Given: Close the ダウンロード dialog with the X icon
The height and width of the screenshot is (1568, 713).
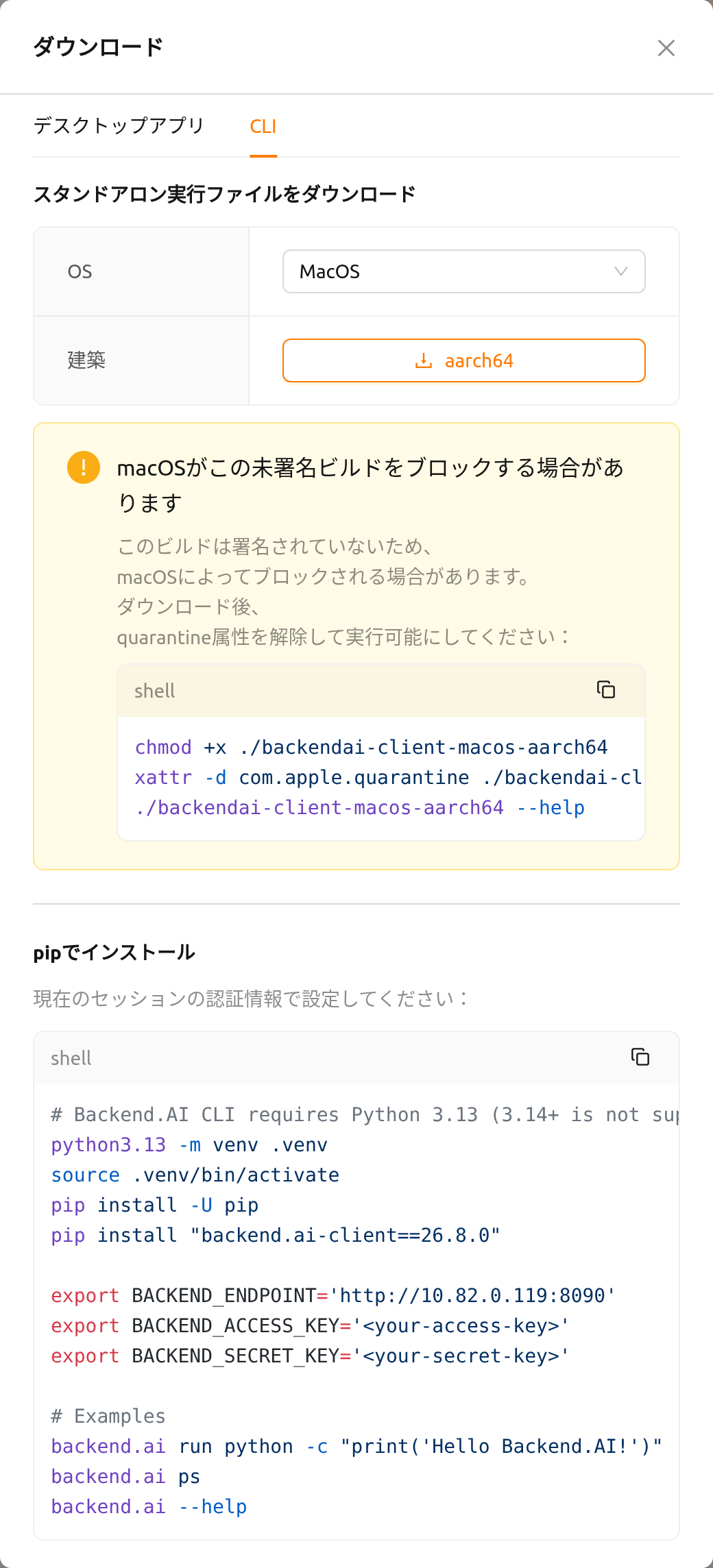Looking at the screenshot, I should point(666,48).
